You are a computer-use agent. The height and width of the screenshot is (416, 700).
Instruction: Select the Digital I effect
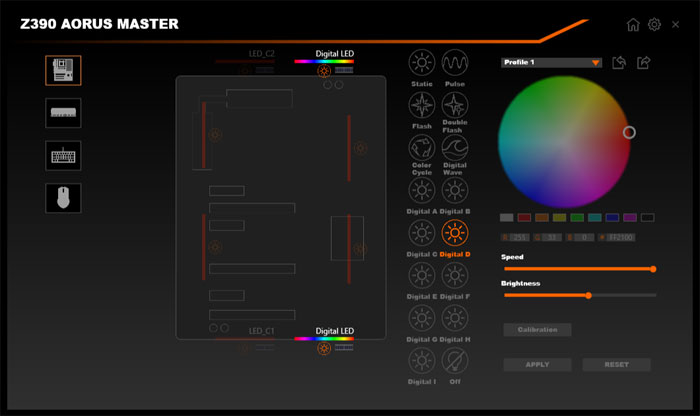pos(421,361)
